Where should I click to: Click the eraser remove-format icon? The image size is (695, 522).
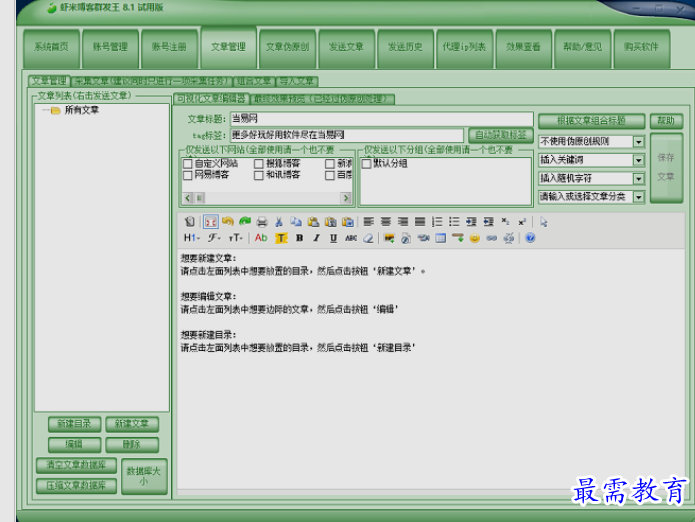(x=368, y=238)
